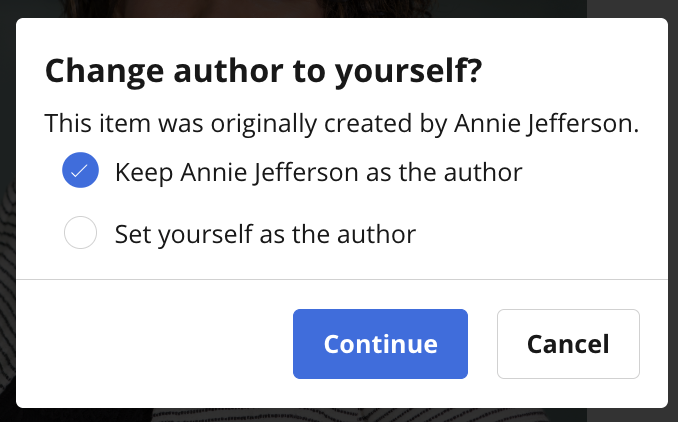
Task: Click the divider line above the buttons
Action: pos(342,279)
